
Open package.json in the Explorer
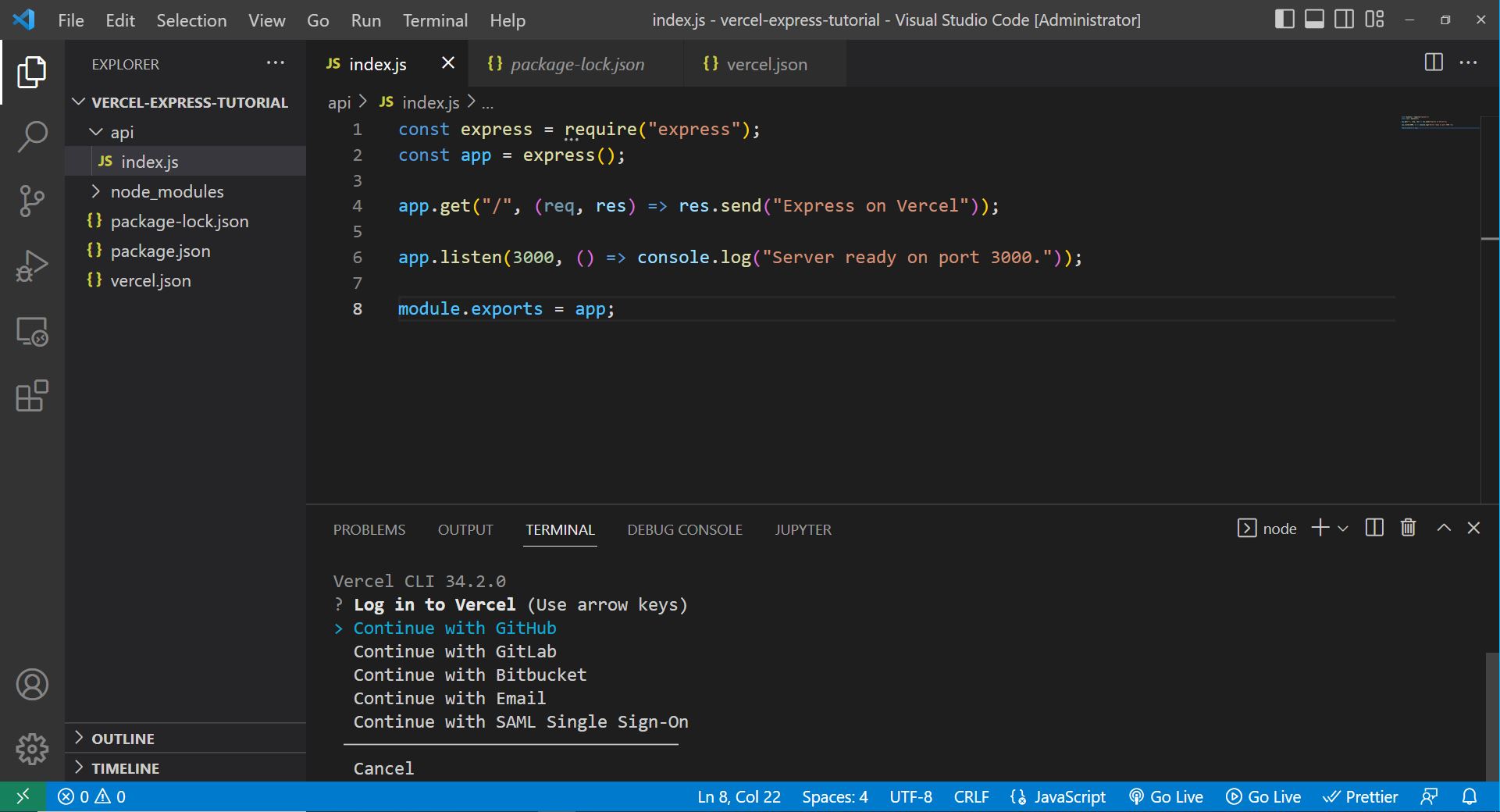click(185, 251)
